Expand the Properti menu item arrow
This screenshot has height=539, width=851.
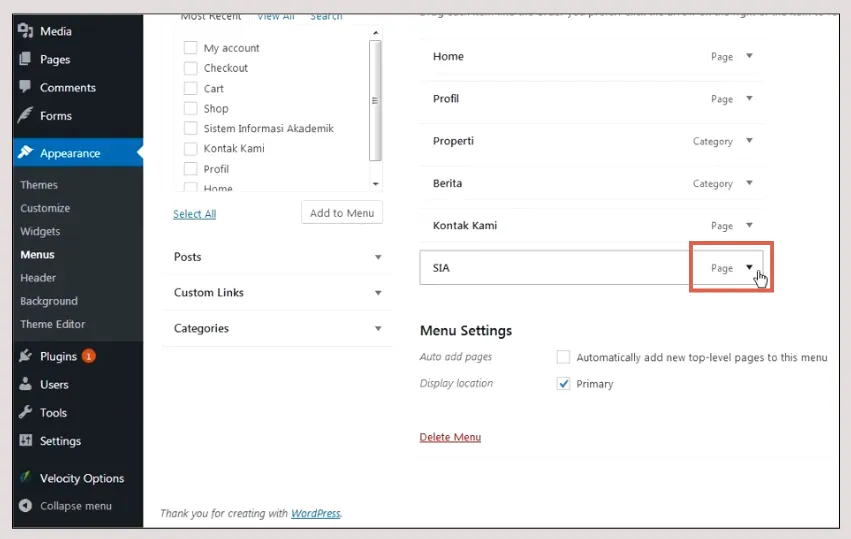tap(749, 141)
